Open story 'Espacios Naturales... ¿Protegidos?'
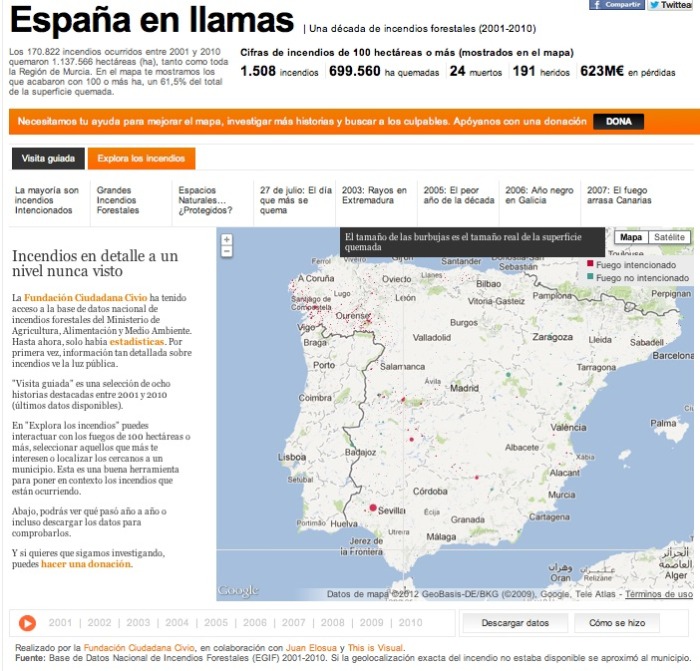700x671 pixels. 205,200
